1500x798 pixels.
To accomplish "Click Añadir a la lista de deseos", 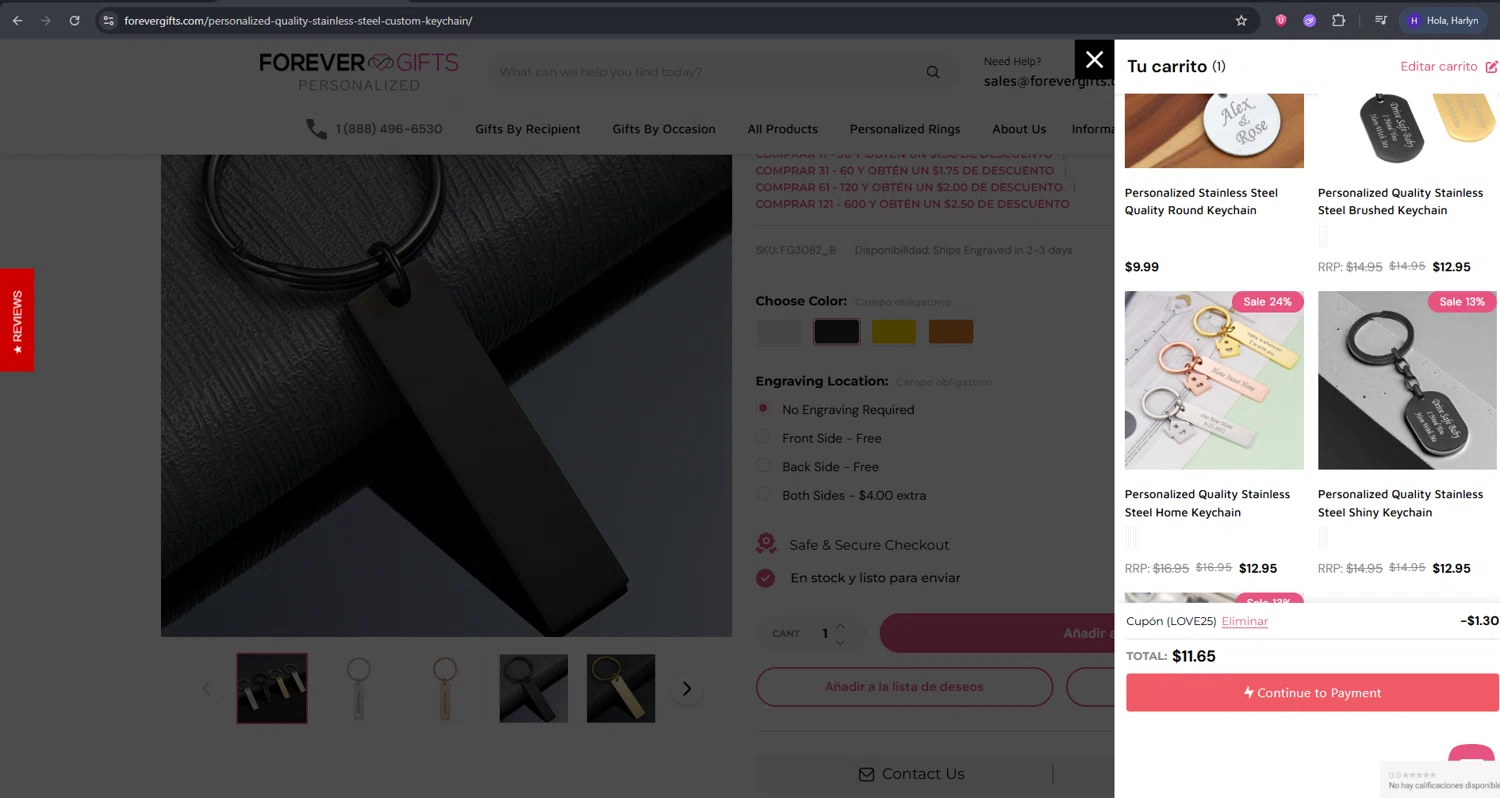I will click(904, 687).
